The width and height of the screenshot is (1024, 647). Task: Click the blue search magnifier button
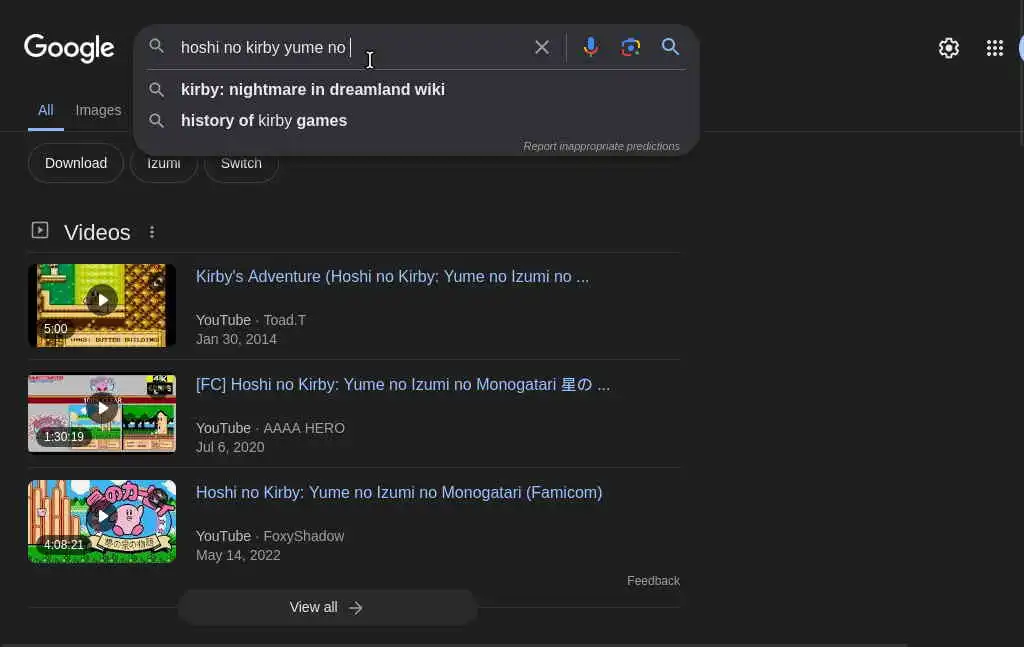tap(670, 47)
